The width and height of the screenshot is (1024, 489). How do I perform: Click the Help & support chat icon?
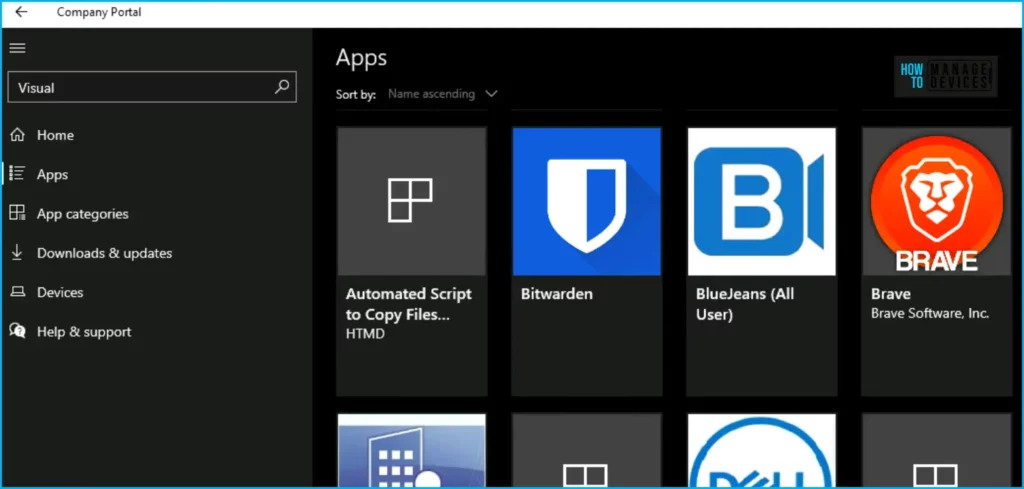tap(18, 331)
